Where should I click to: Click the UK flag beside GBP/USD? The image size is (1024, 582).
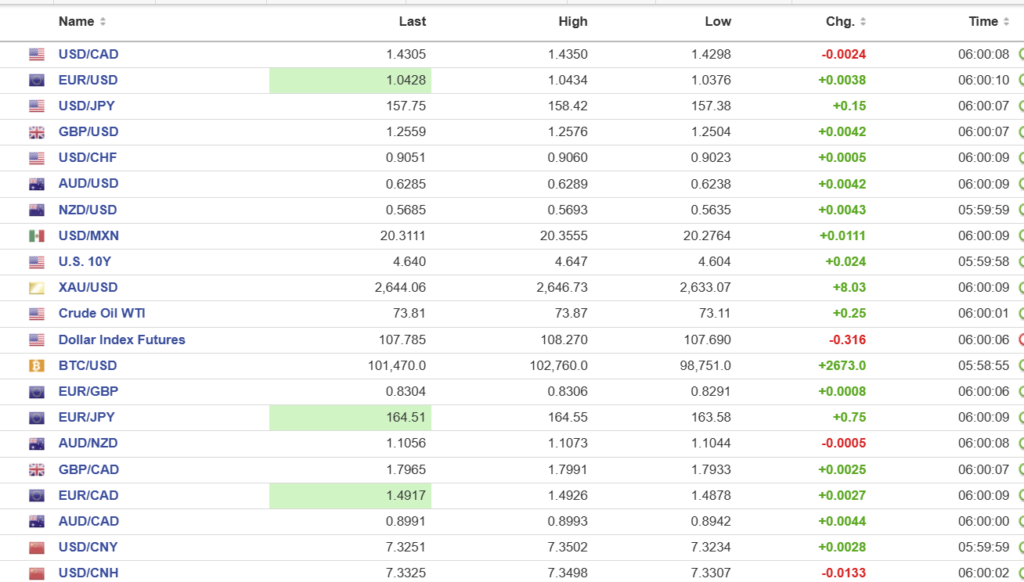tap(37, 132)
